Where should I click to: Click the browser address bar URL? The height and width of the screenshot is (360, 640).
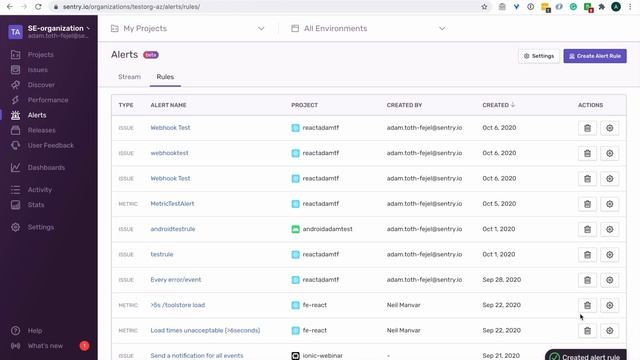click(131, 7)
